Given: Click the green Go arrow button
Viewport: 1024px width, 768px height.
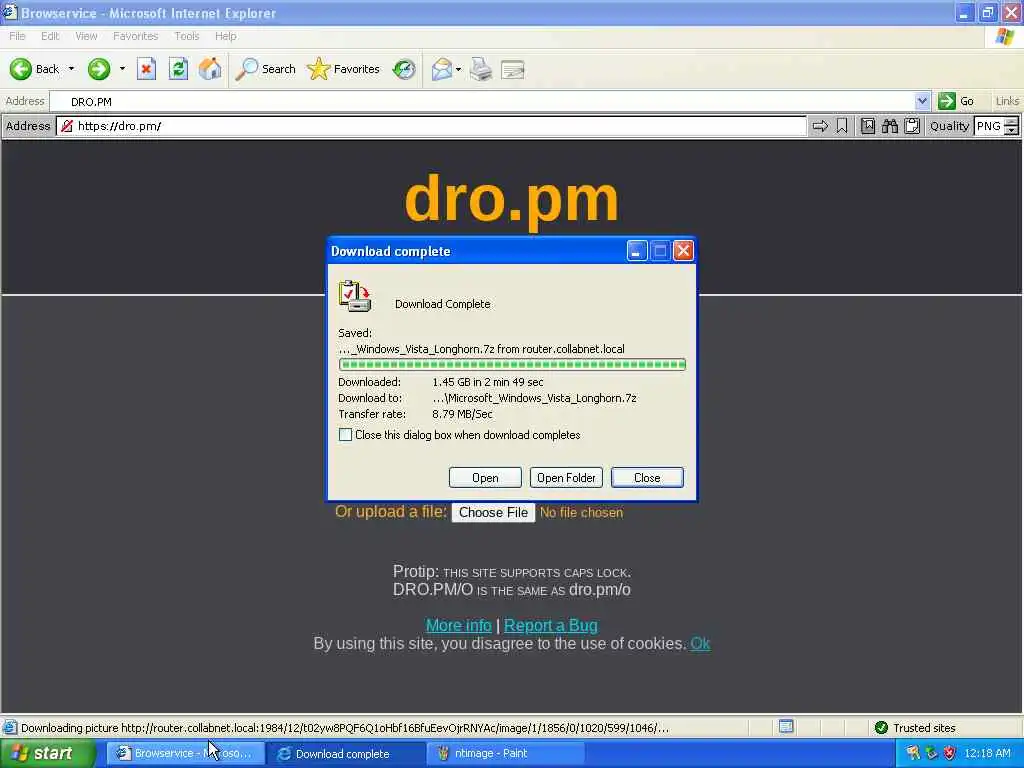Looking at the screenshot, I should [x=946, y=101].
